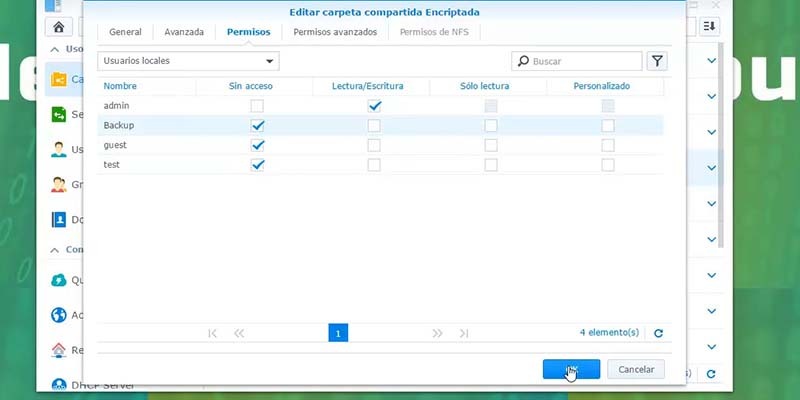The image size is (800, 400).
Task: Select the Permisos tab
Action: (248, 32)
